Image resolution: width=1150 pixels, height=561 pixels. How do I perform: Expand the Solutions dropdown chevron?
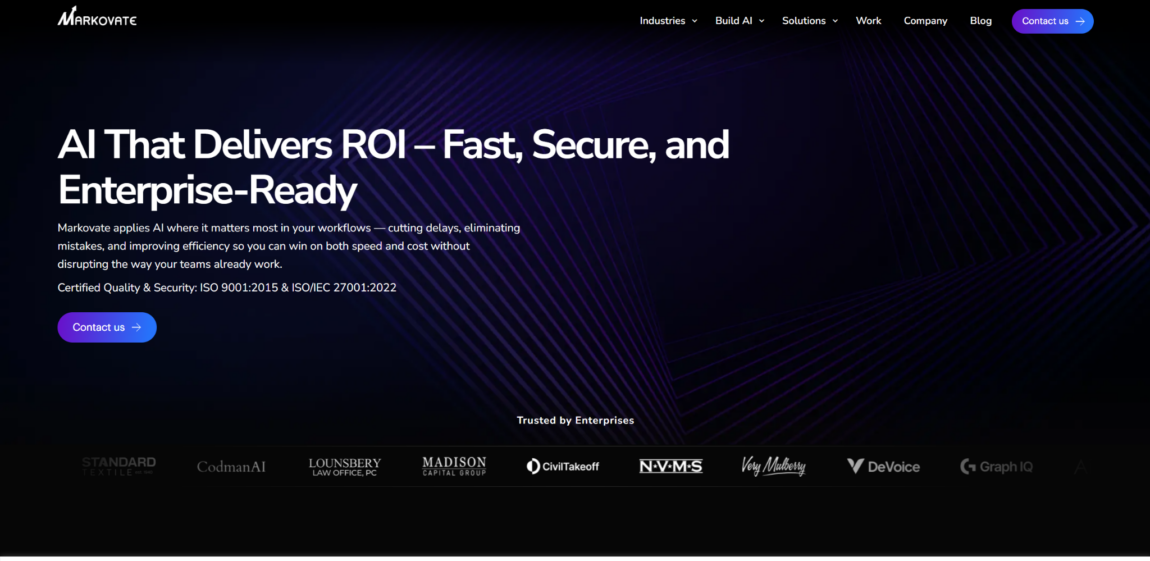tap(835, 21)
